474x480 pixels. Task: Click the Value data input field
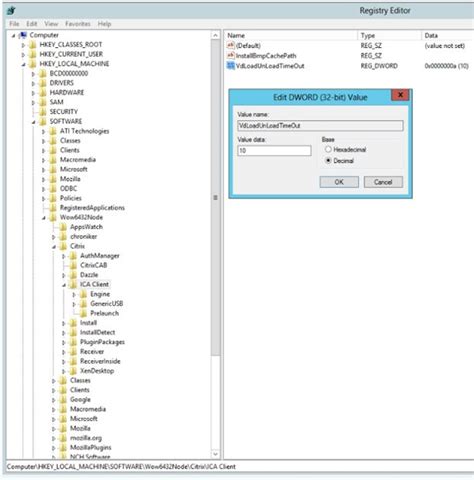click(274, 151)
